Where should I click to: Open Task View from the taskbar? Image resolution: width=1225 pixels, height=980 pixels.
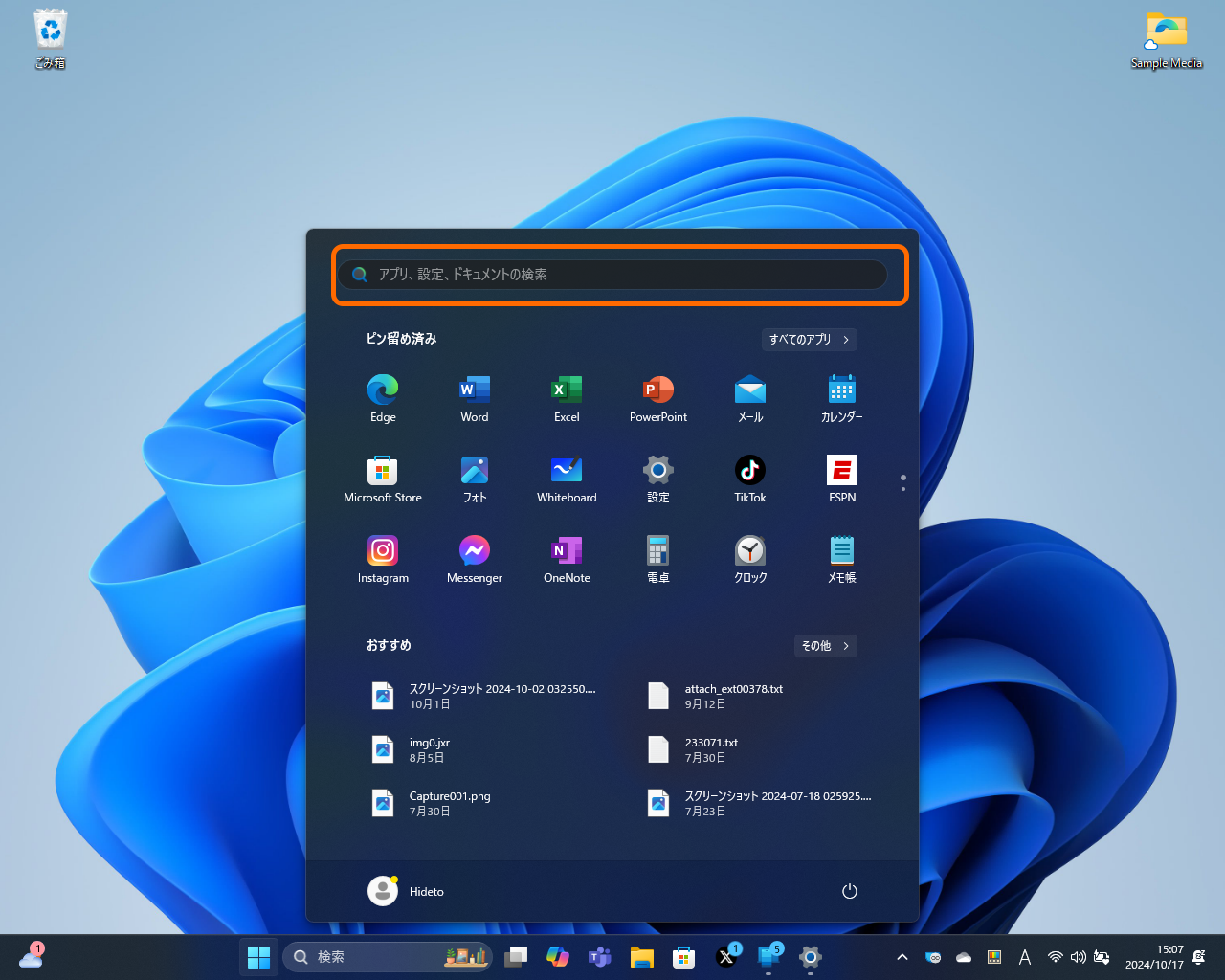point(516,957)
